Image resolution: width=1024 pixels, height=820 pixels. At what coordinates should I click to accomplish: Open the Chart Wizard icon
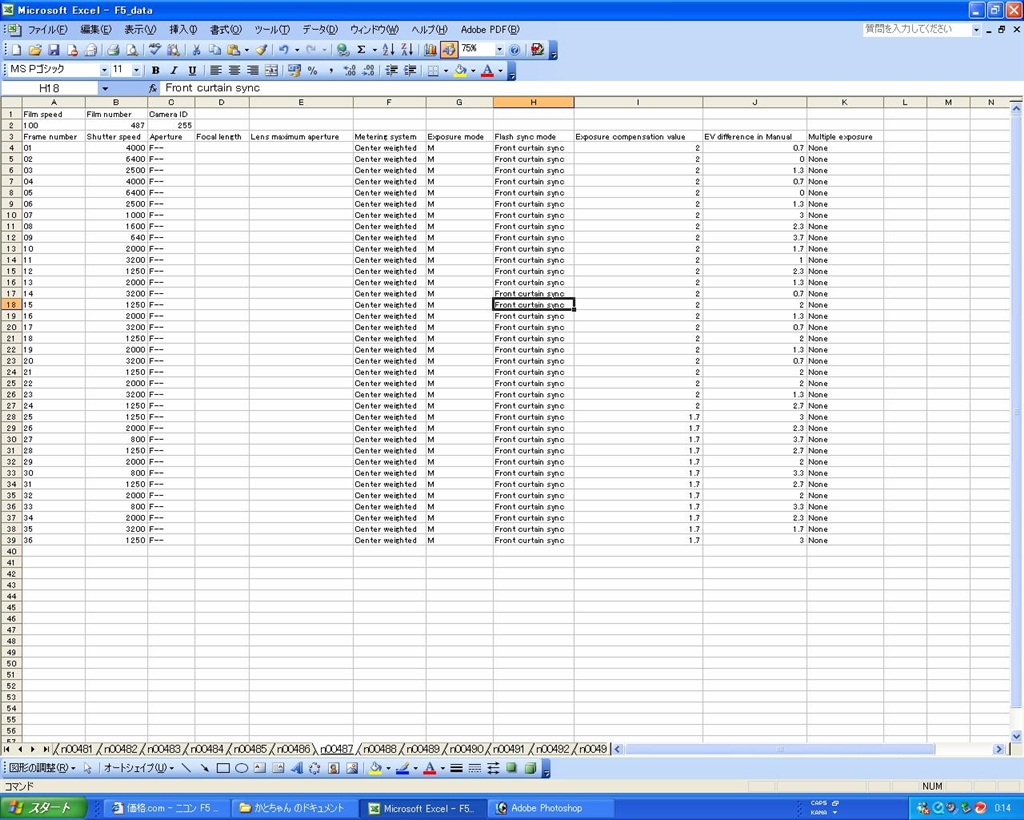[x=430, y=50]
